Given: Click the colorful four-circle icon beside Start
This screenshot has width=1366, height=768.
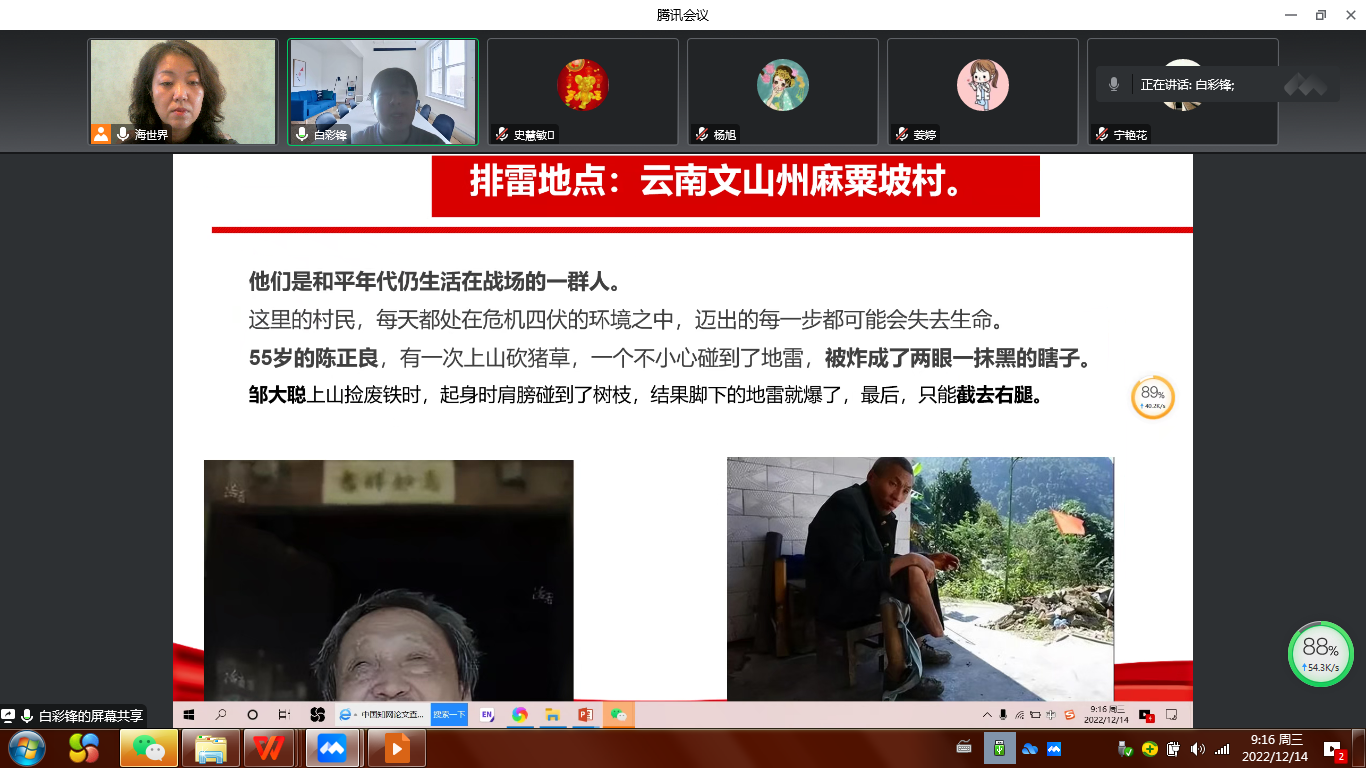Looking at the screenshot, I should (x=84, y=748).
